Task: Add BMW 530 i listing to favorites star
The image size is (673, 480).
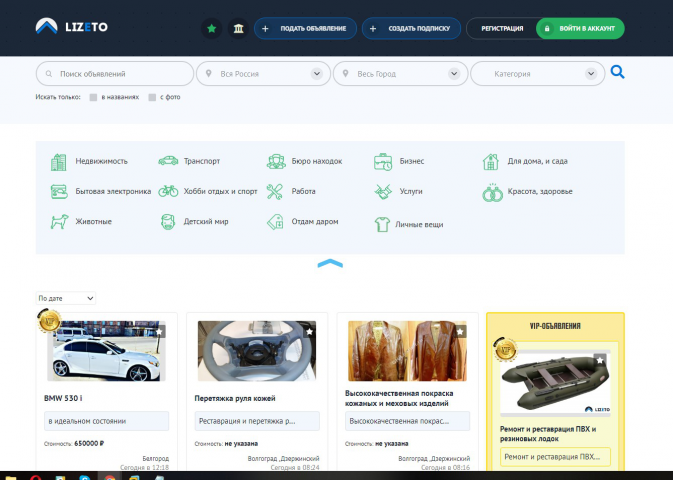Action: [x=159, y=331]
